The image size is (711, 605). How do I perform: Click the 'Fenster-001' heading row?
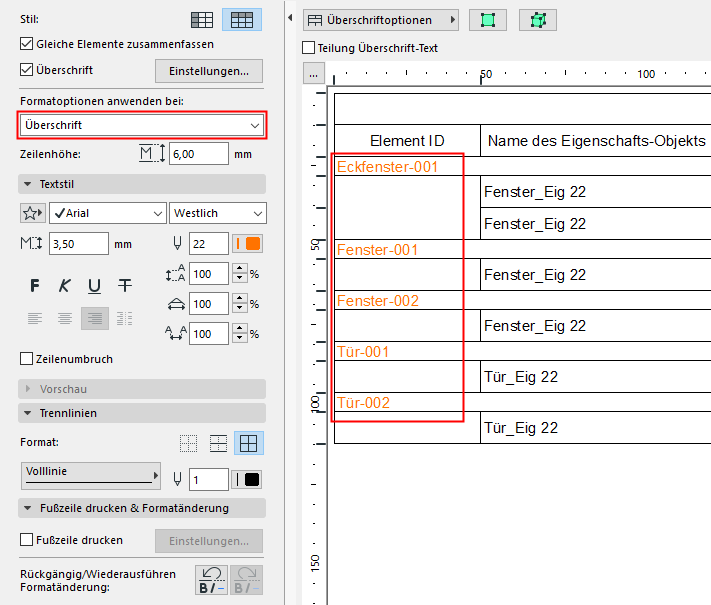click(x=522, y=249)
